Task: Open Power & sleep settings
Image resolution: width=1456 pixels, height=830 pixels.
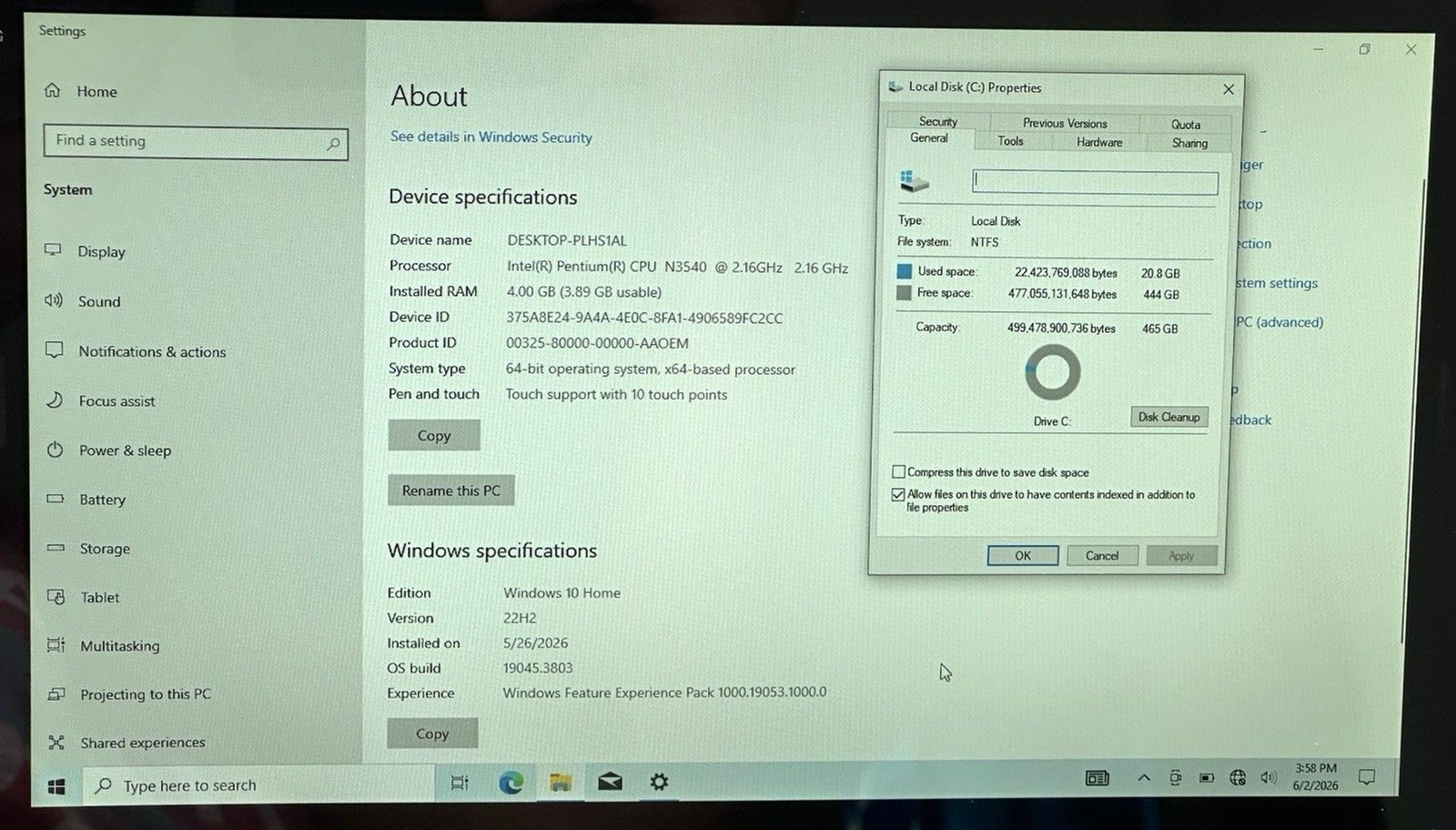Action: (108, 450)
